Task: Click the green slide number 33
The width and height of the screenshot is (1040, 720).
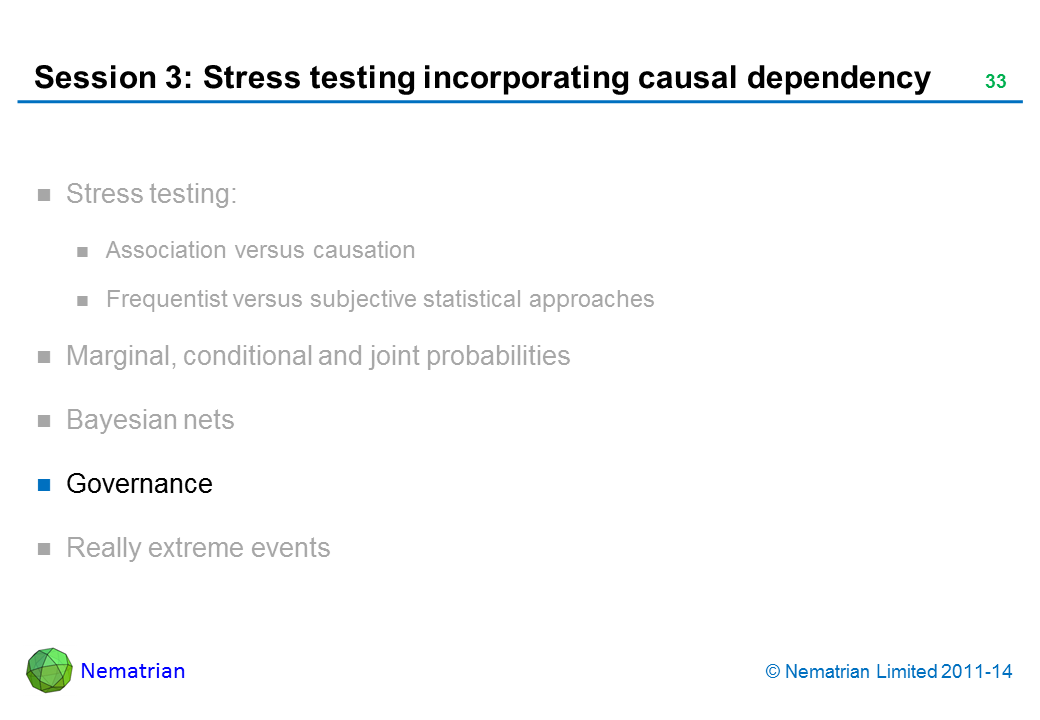Action: tap(995, 82)
